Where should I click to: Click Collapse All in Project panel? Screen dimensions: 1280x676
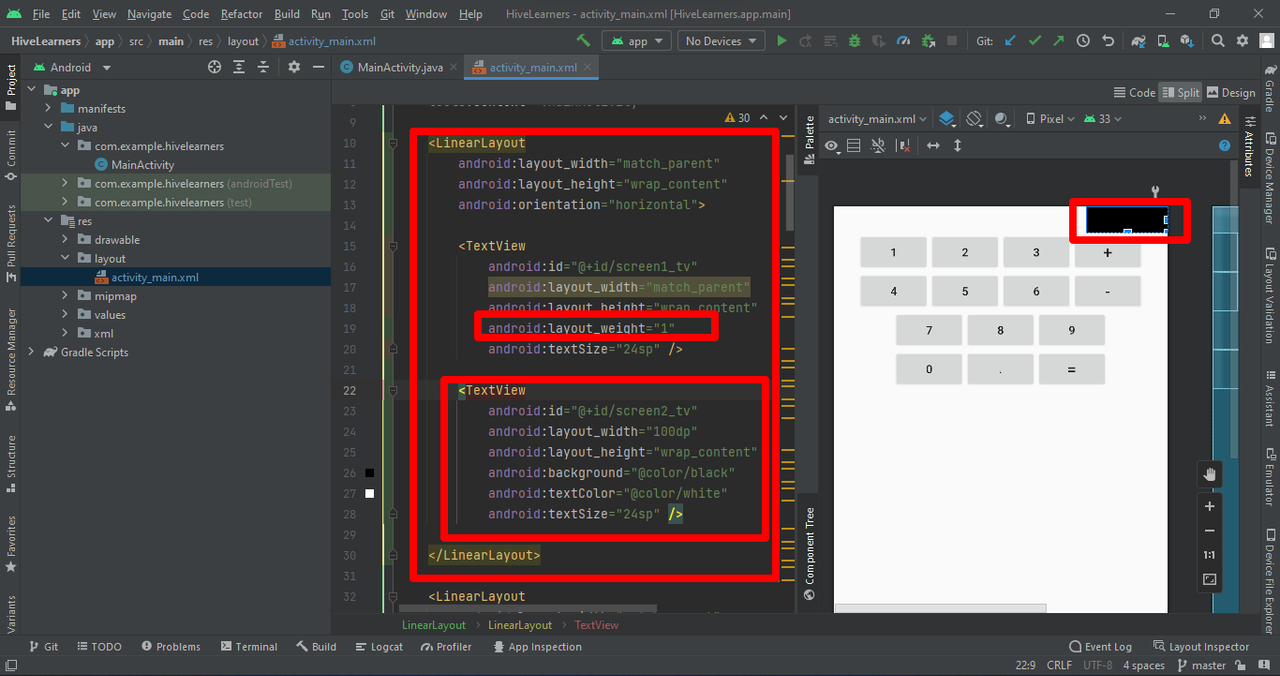tap(264, 67)
